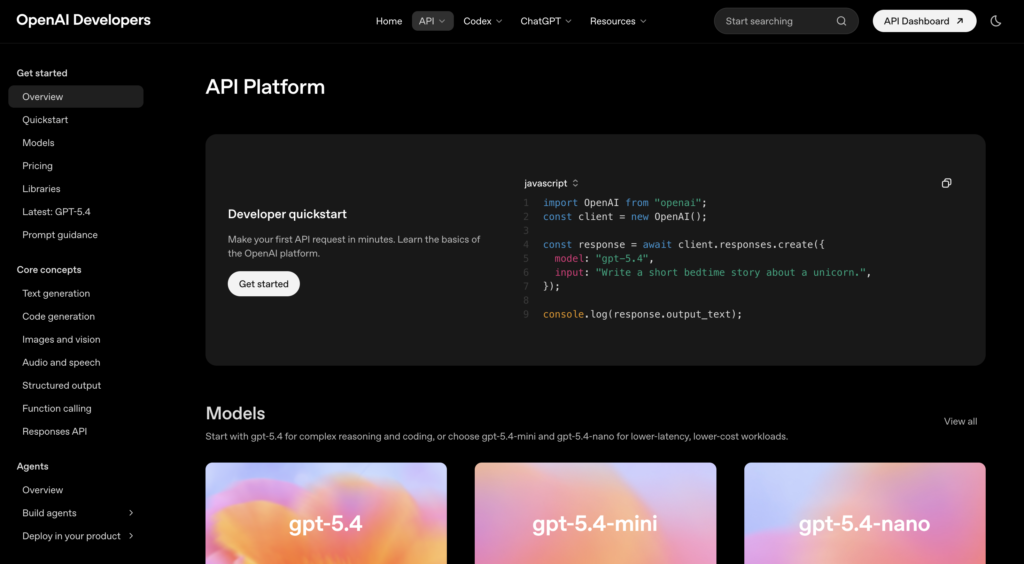Open the ChatGPT dropdown menu

[x=546, y=21]
